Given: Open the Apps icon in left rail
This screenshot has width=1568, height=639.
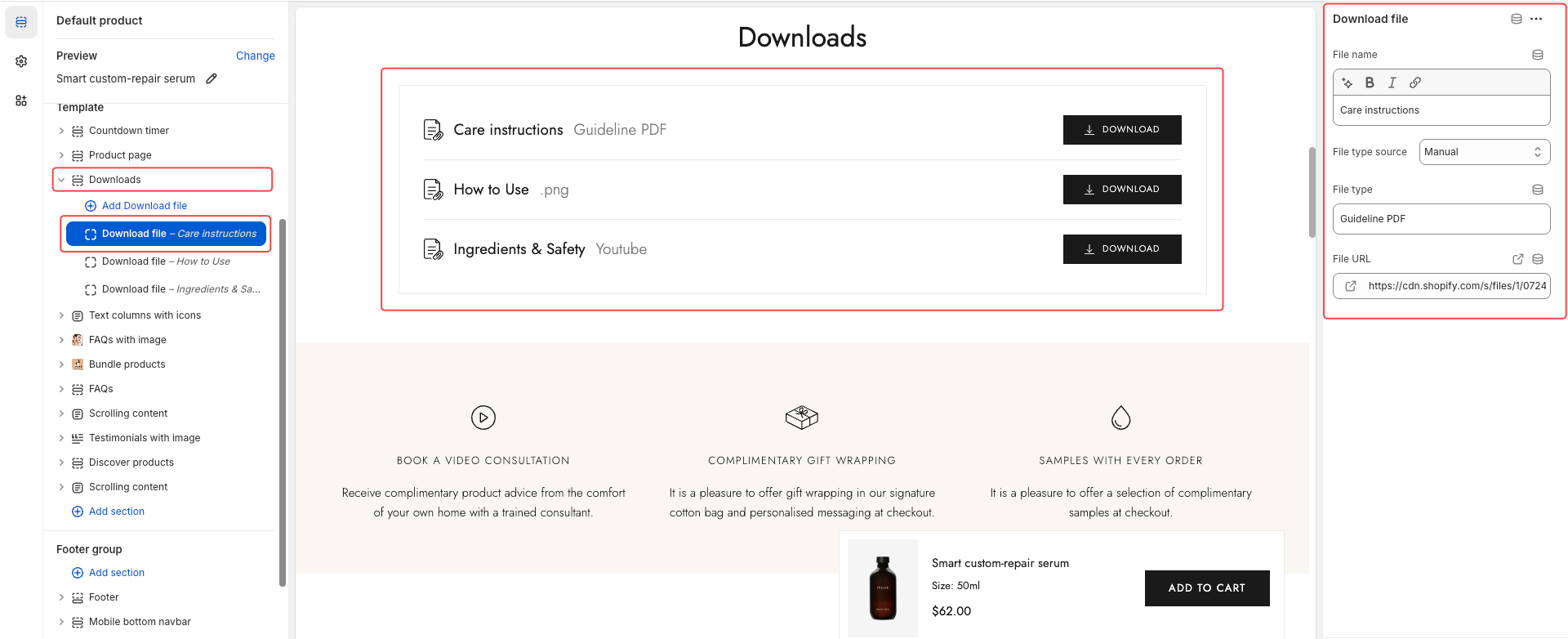Looking at the screenshot, I should point(21,101).
